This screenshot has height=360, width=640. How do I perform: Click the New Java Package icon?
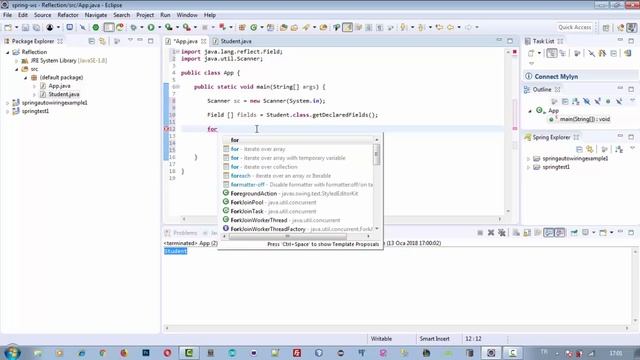point(242,27)
